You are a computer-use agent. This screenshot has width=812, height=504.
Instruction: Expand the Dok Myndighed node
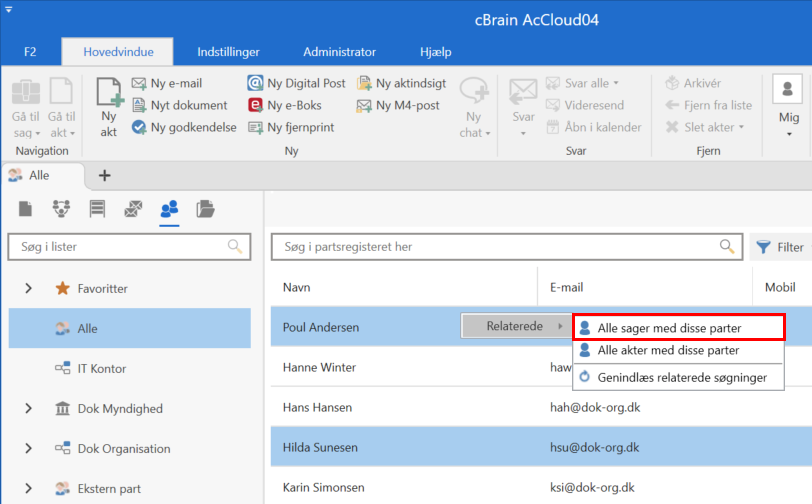(28, 408)
